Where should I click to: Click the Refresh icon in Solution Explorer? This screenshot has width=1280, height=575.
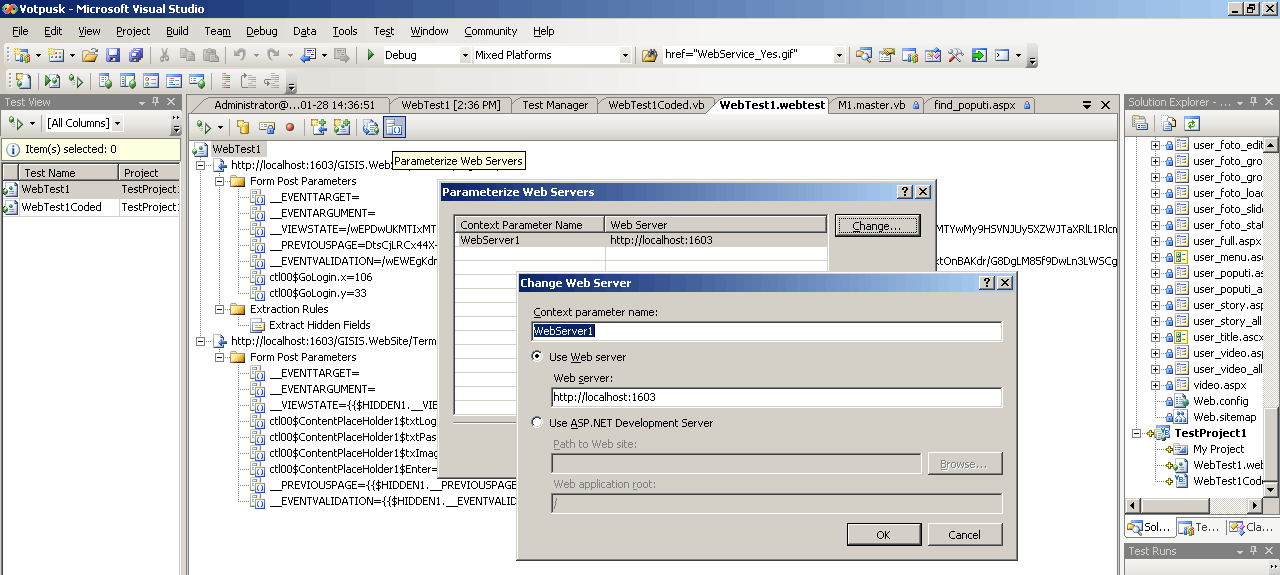click(1192, 123)
